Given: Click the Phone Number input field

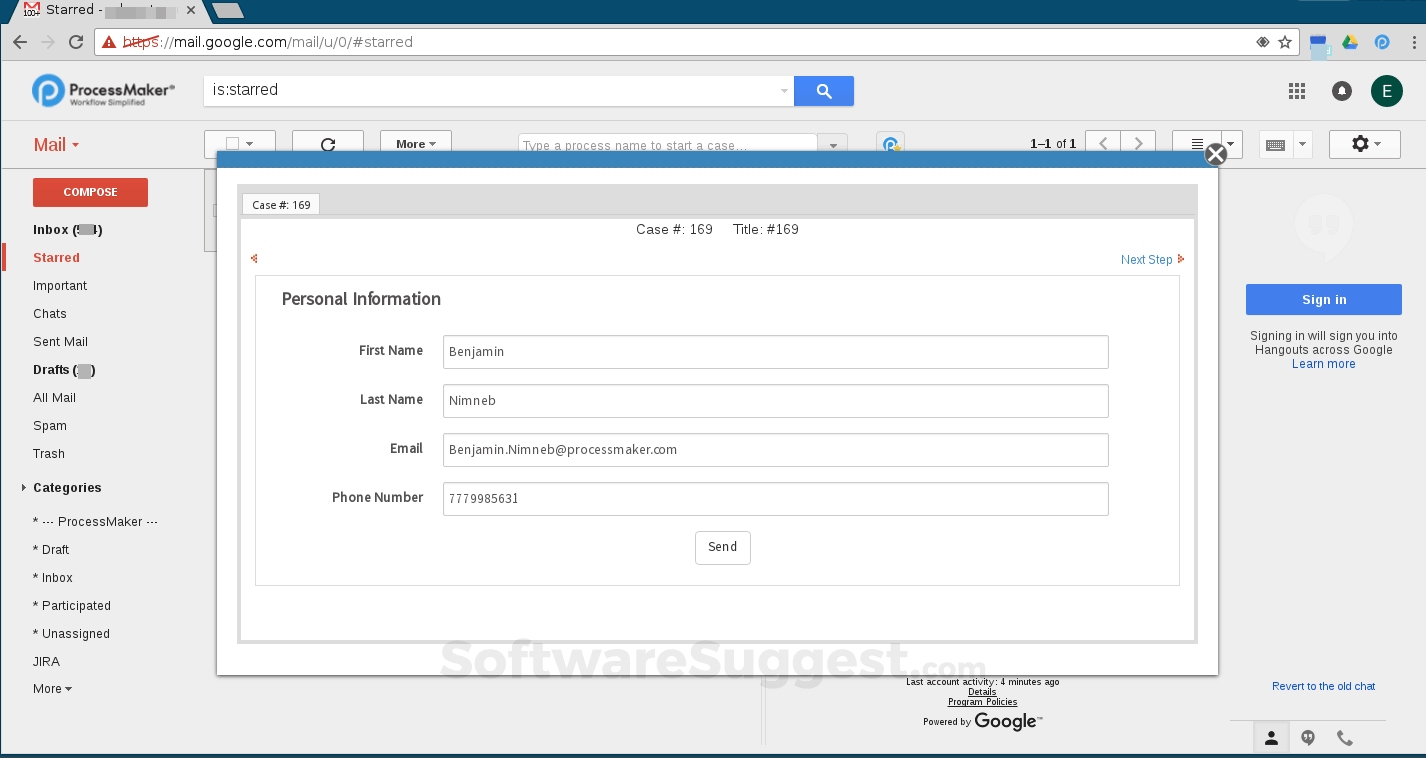Looking at the screenshot, I should coord(775,498).
